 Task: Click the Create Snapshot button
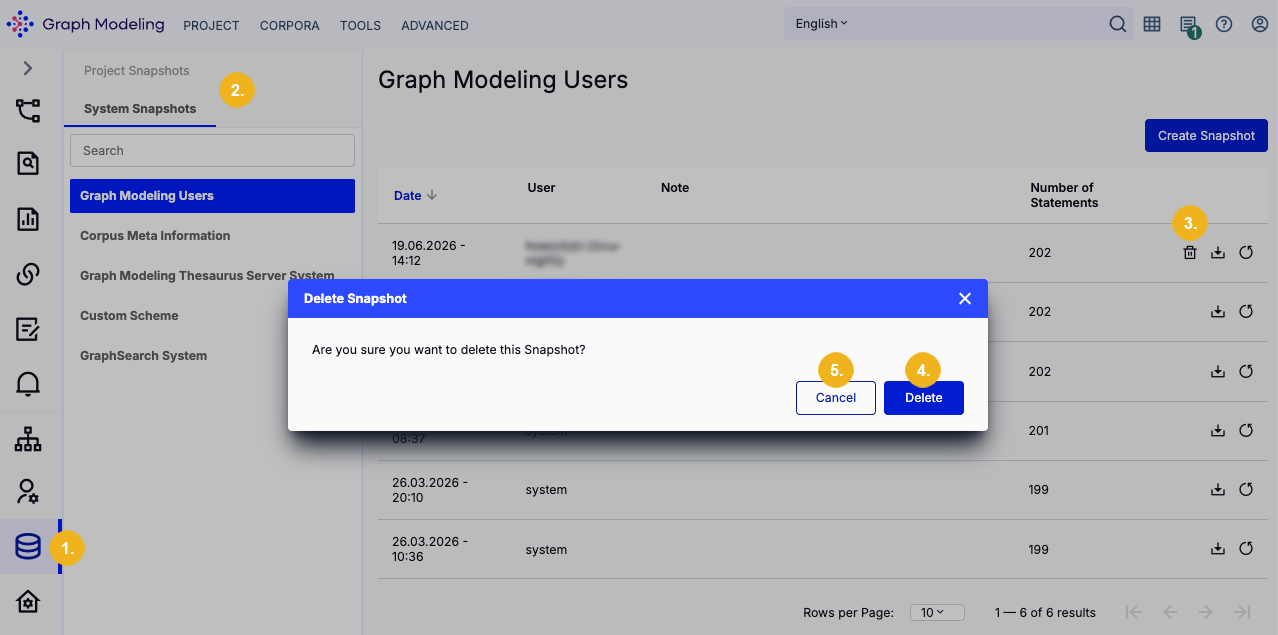tap(1206, 136)
